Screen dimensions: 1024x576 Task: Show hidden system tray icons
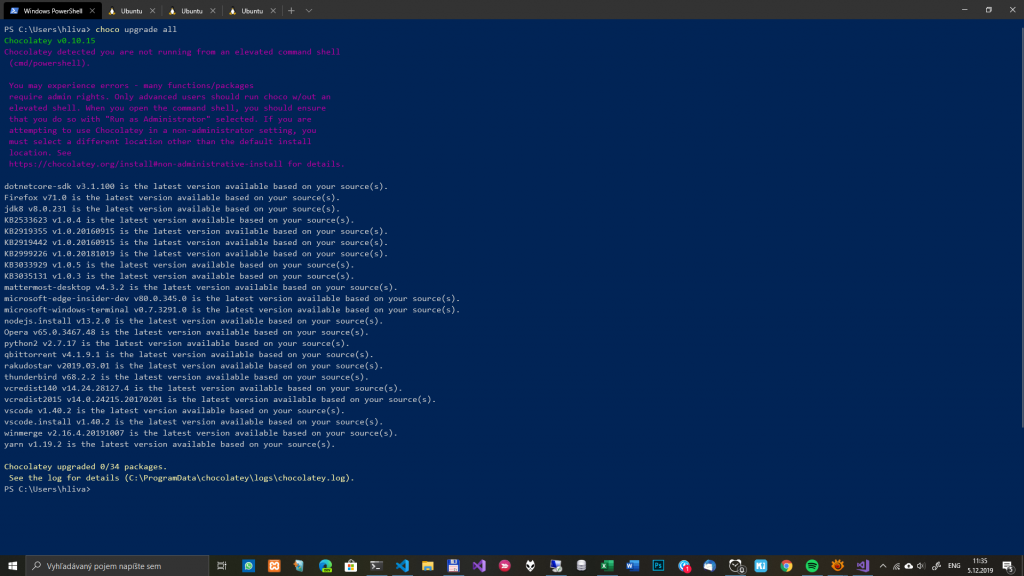click(x=883, y=566)
